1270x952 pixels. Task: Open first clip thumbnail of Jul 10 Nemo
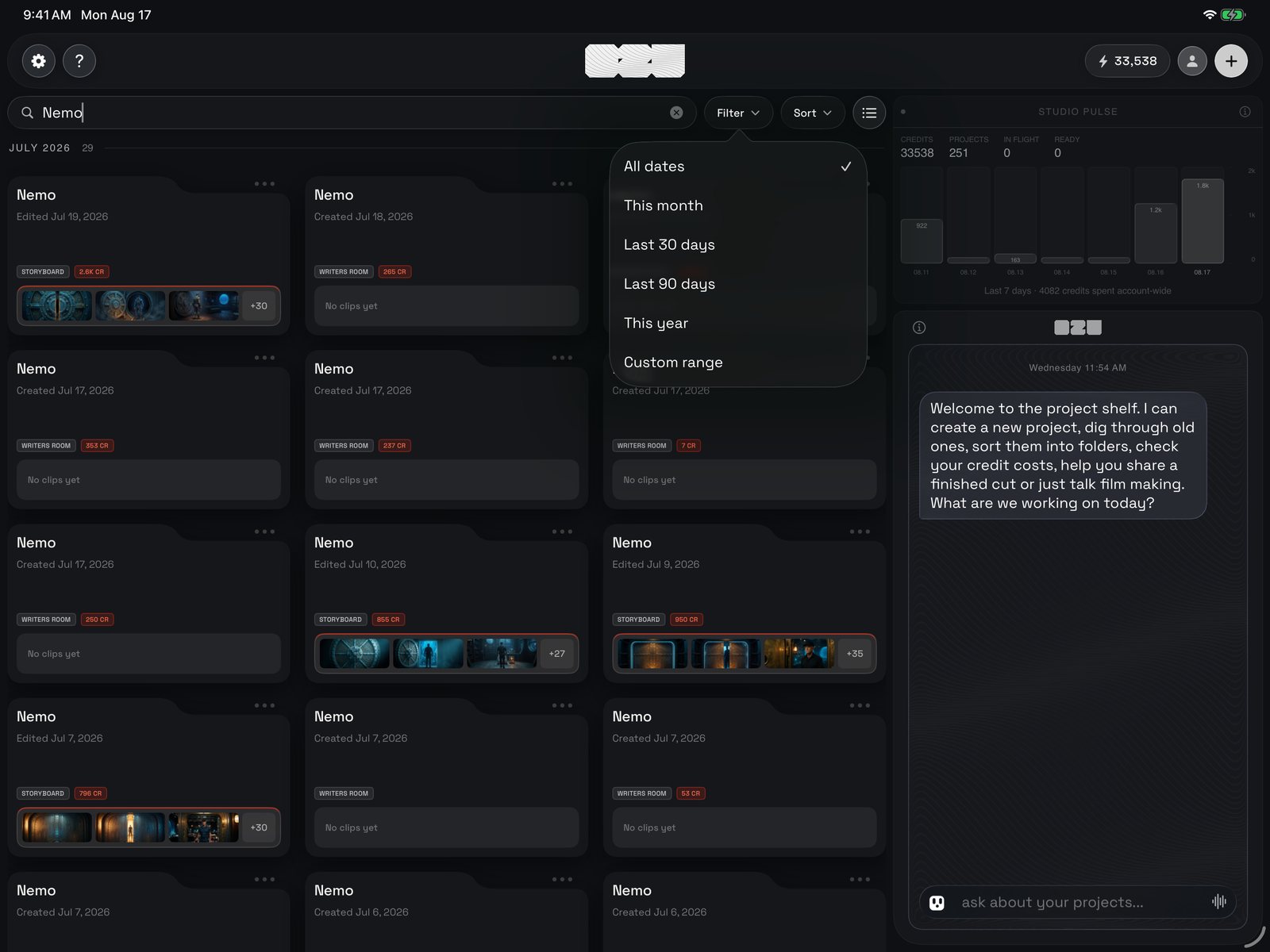pos(355,654)
